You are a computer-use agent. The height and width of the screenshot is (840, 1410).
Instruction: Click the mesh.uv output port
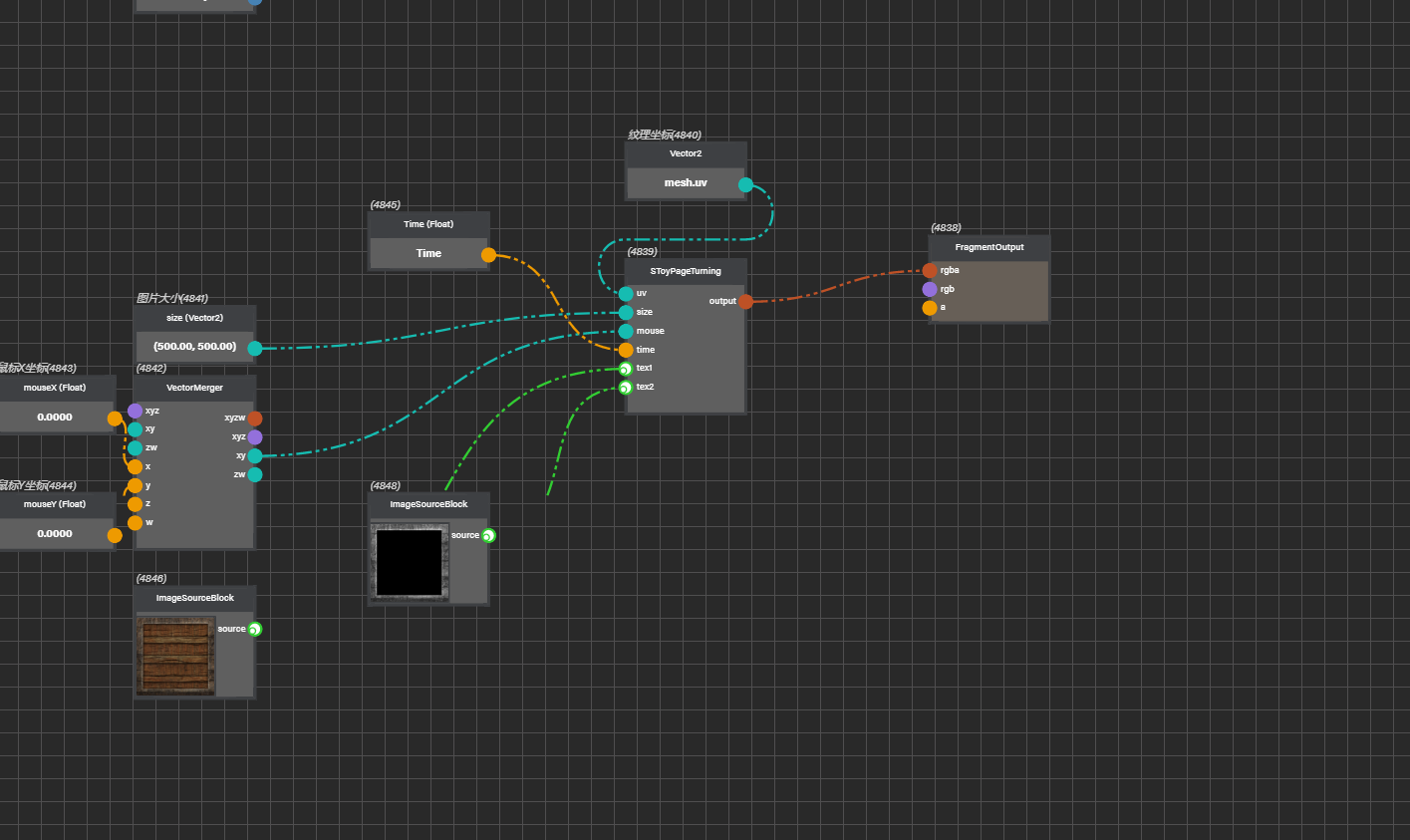[745, 184]
